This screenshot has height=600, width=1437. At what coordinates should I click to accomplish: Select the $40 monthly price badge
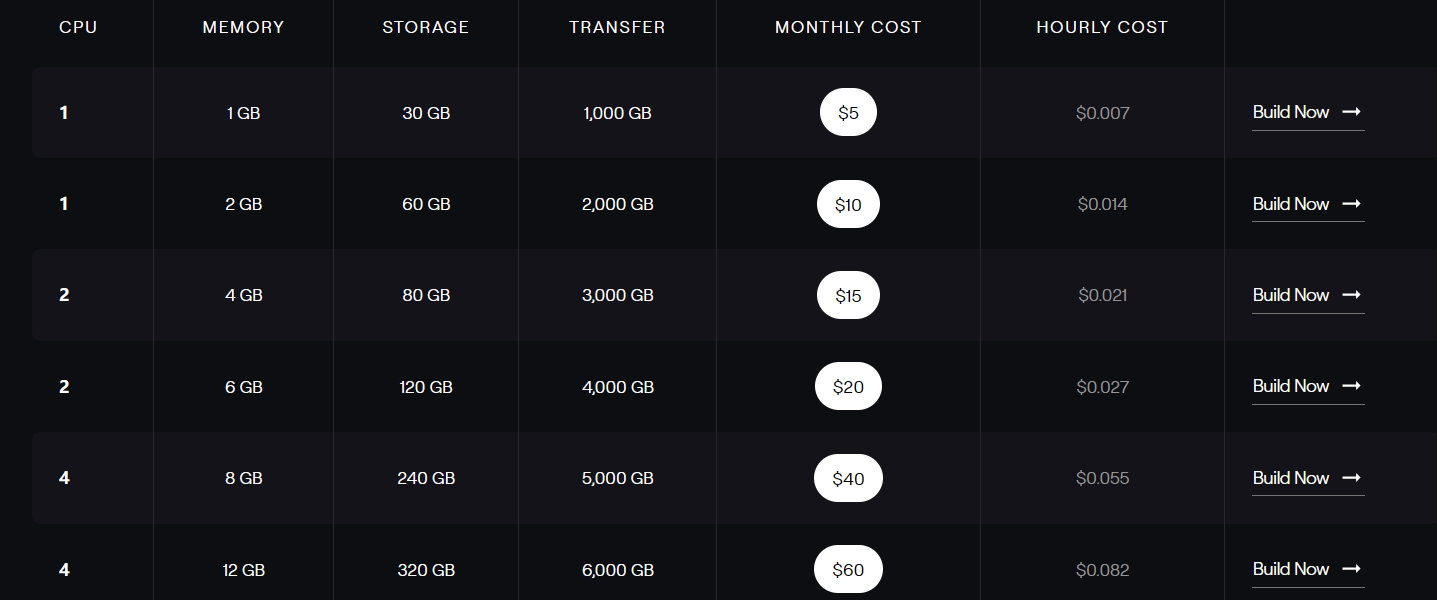coord(848,479)
